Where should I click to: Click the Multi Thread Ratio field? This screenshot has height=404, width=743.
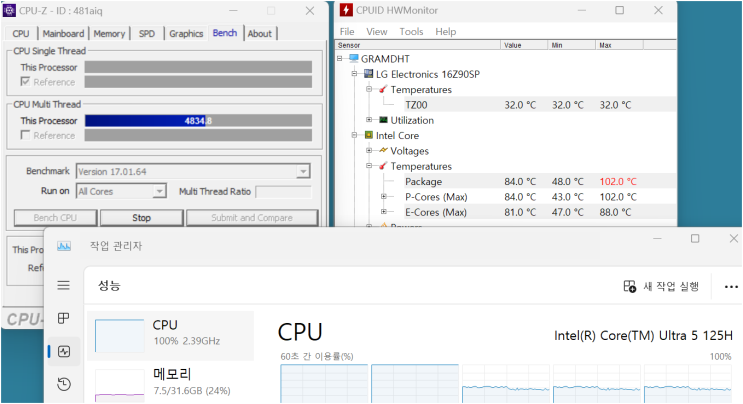tap(283, 192)
